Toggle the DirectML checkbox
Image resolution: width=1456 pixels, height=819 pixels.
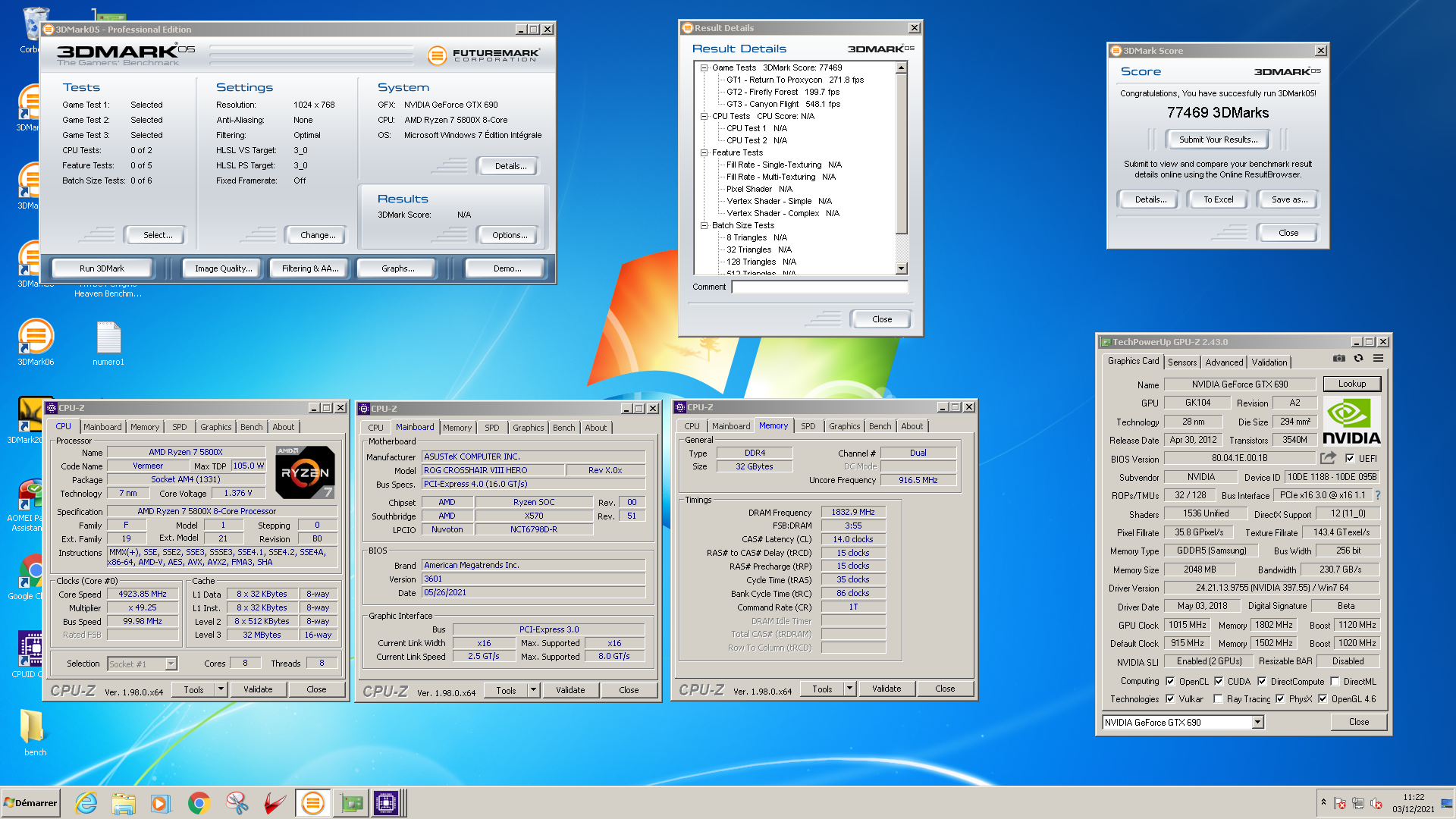pyautogui.click(x=1335, y=681)
